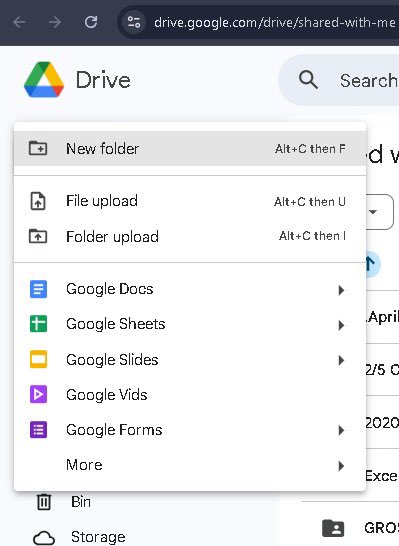399x546 pixels.
Task: Click the File upload icon
Action: click(x=38, y=201)
